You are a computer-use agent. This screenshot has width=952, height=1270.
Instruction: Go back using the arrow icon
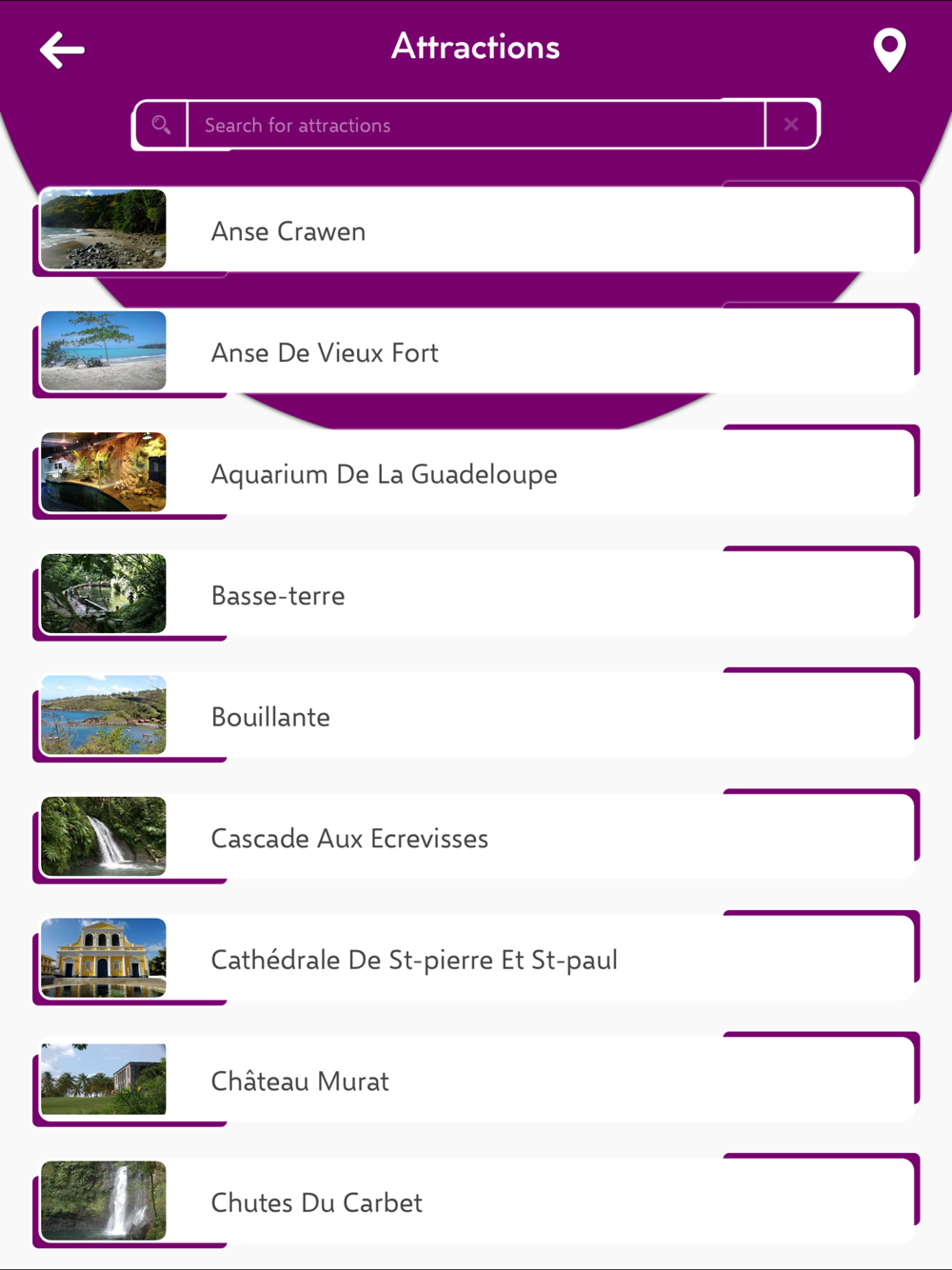point(63,50)
